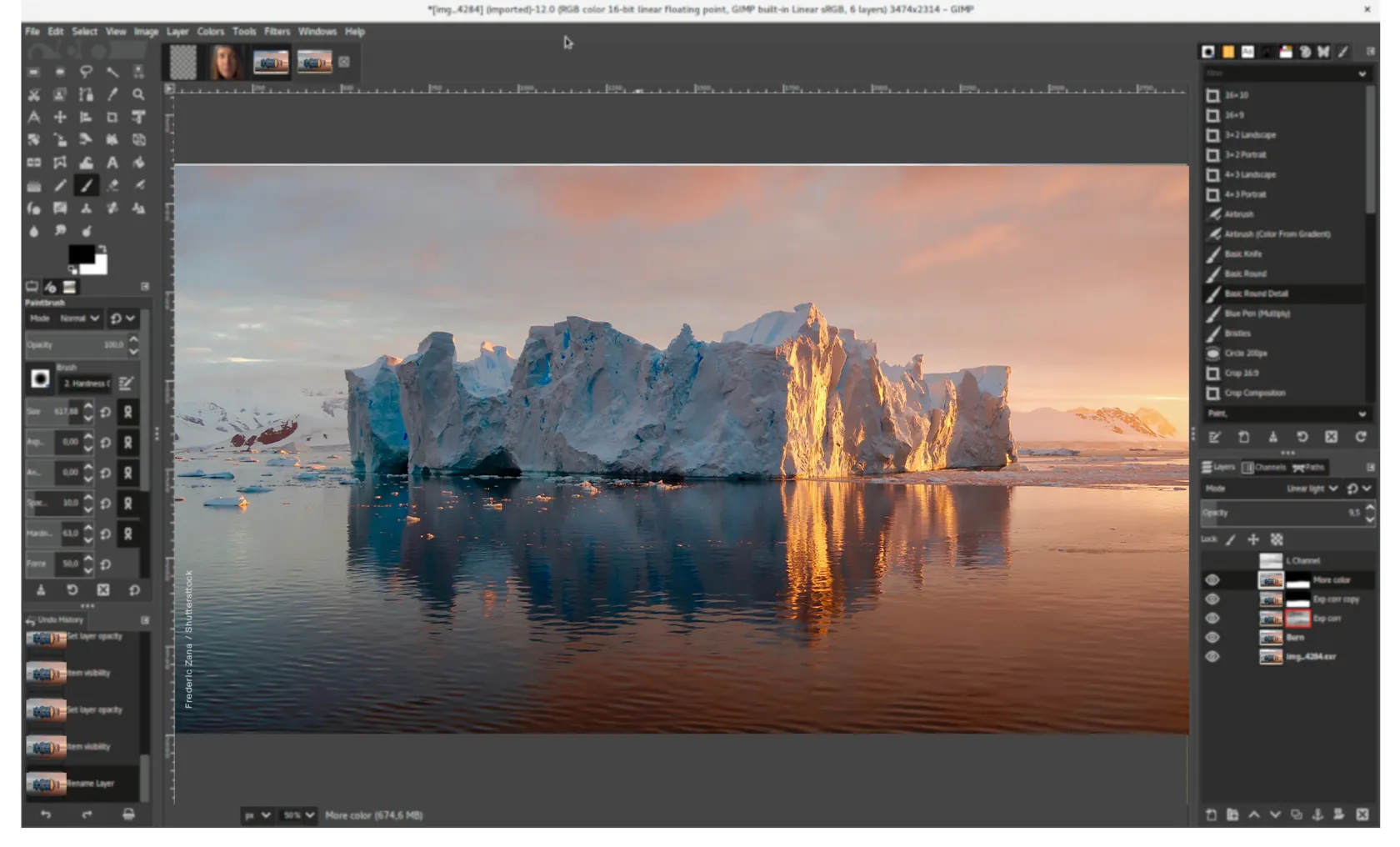Hide the Exp corr layer
Screen dimensions: 1400x847
pyautogui.click(x=1212, y=619)
